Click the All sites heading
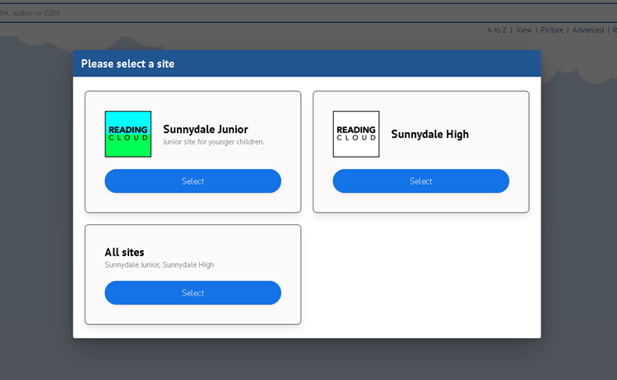 [124, 252]
